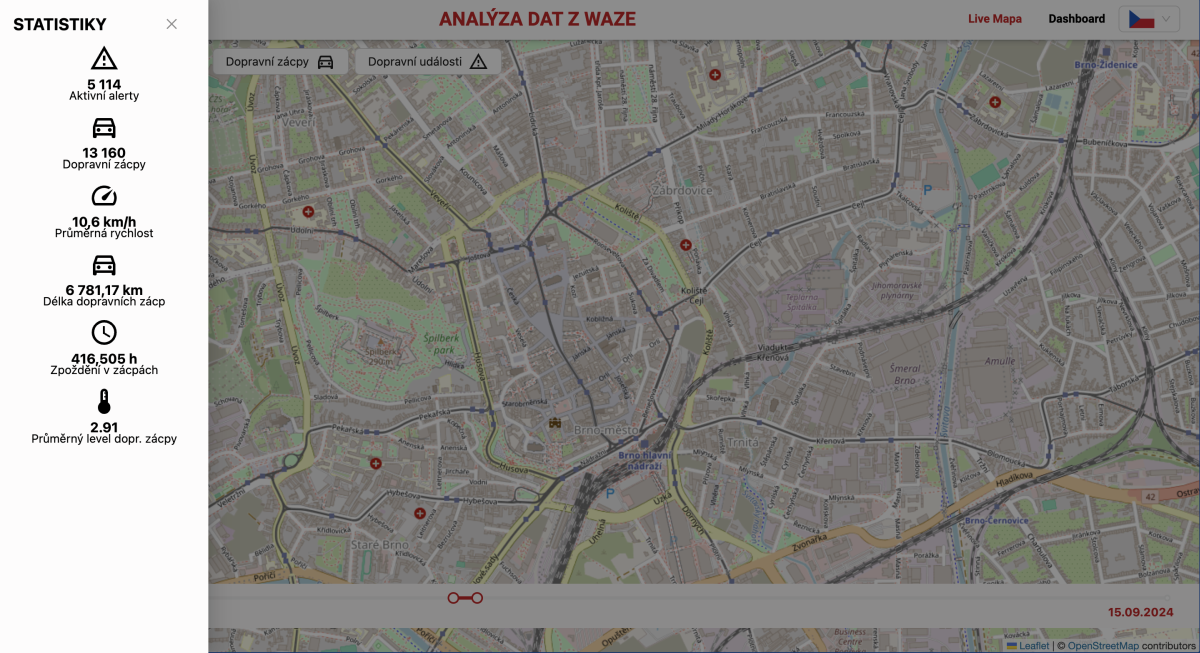Click hospital marker below Hybešova street

click(x=419, y=513)
